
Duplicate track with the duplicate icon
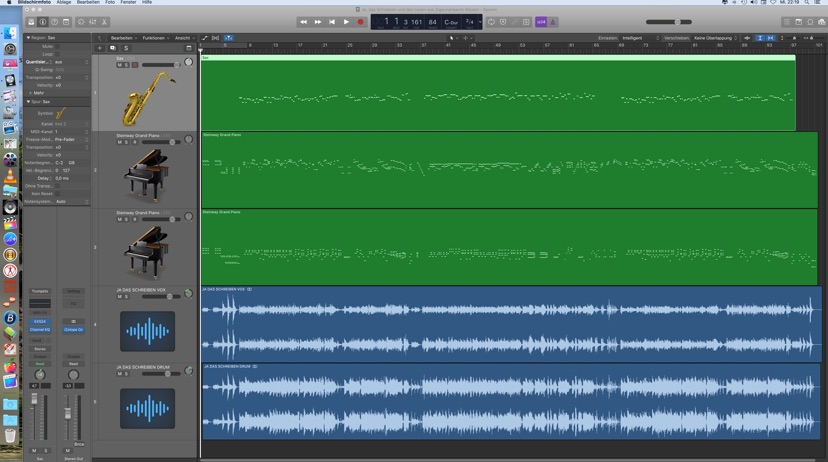click(x=112, y=48)
